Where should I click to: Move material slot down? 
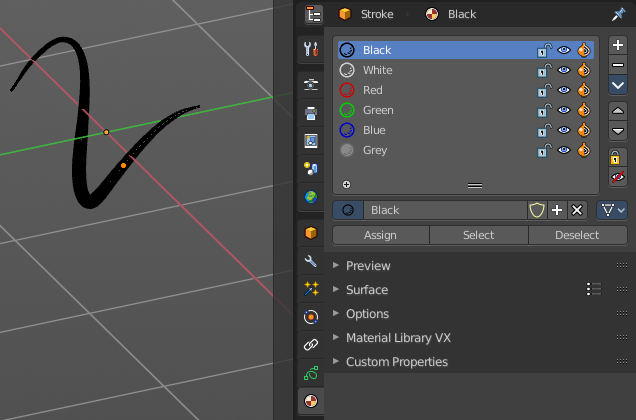pos(618,131)
